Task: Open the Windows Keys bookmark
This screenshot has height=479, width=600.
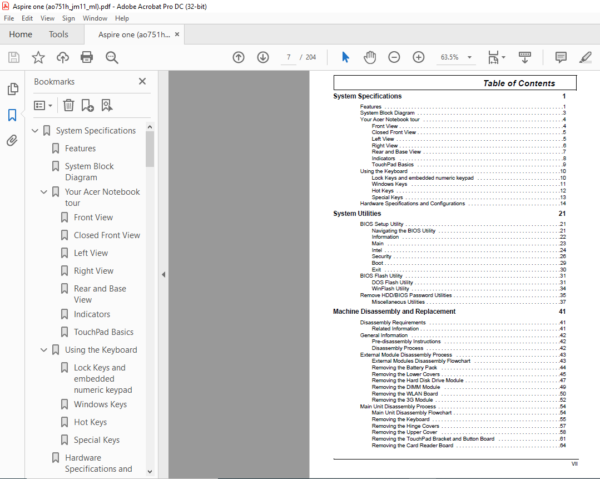Action: click(x=100, y=404)
